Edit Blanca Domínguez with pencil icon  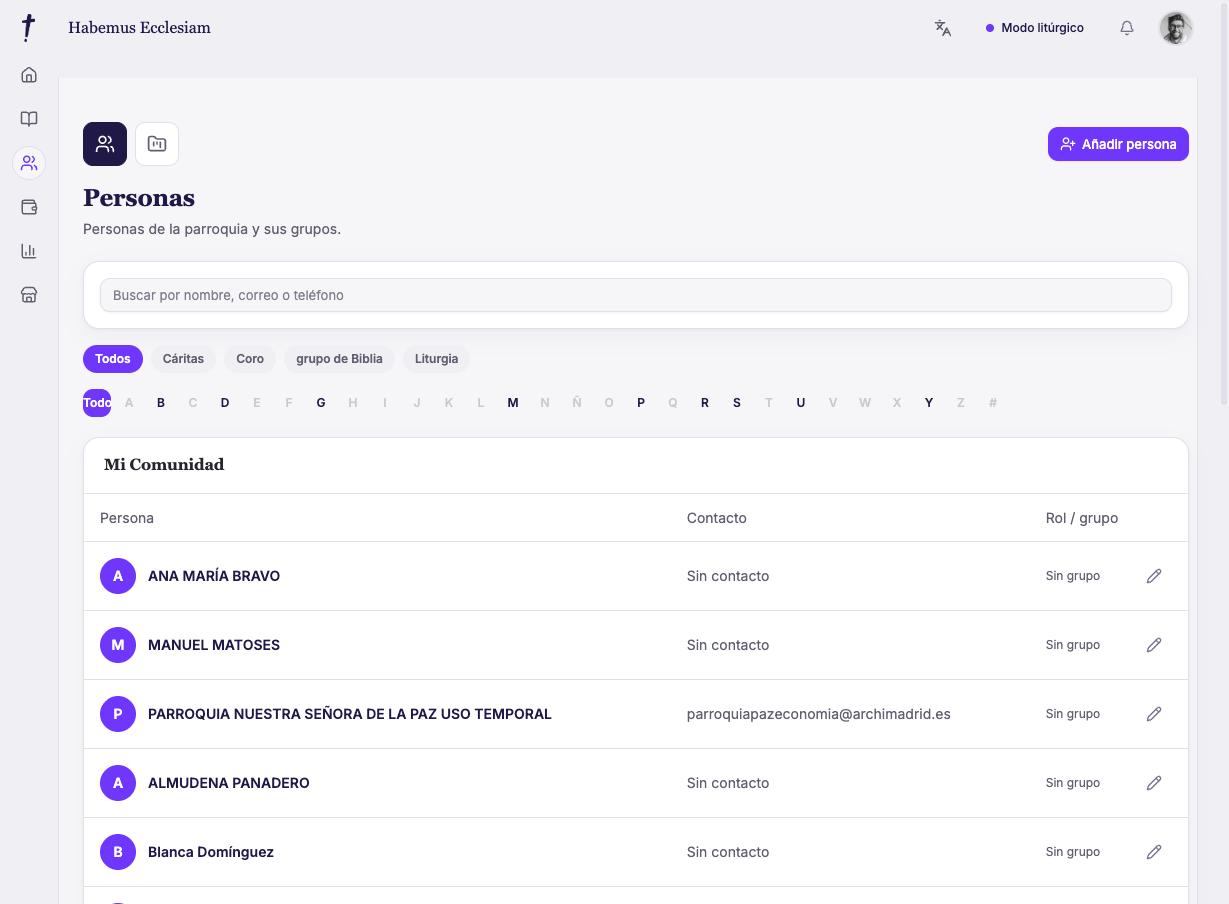tap(1154, 852)
